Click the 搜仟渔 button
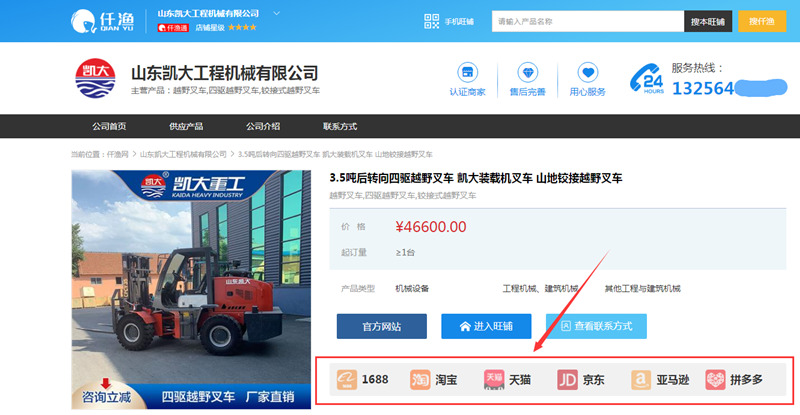 pos(762,21)
